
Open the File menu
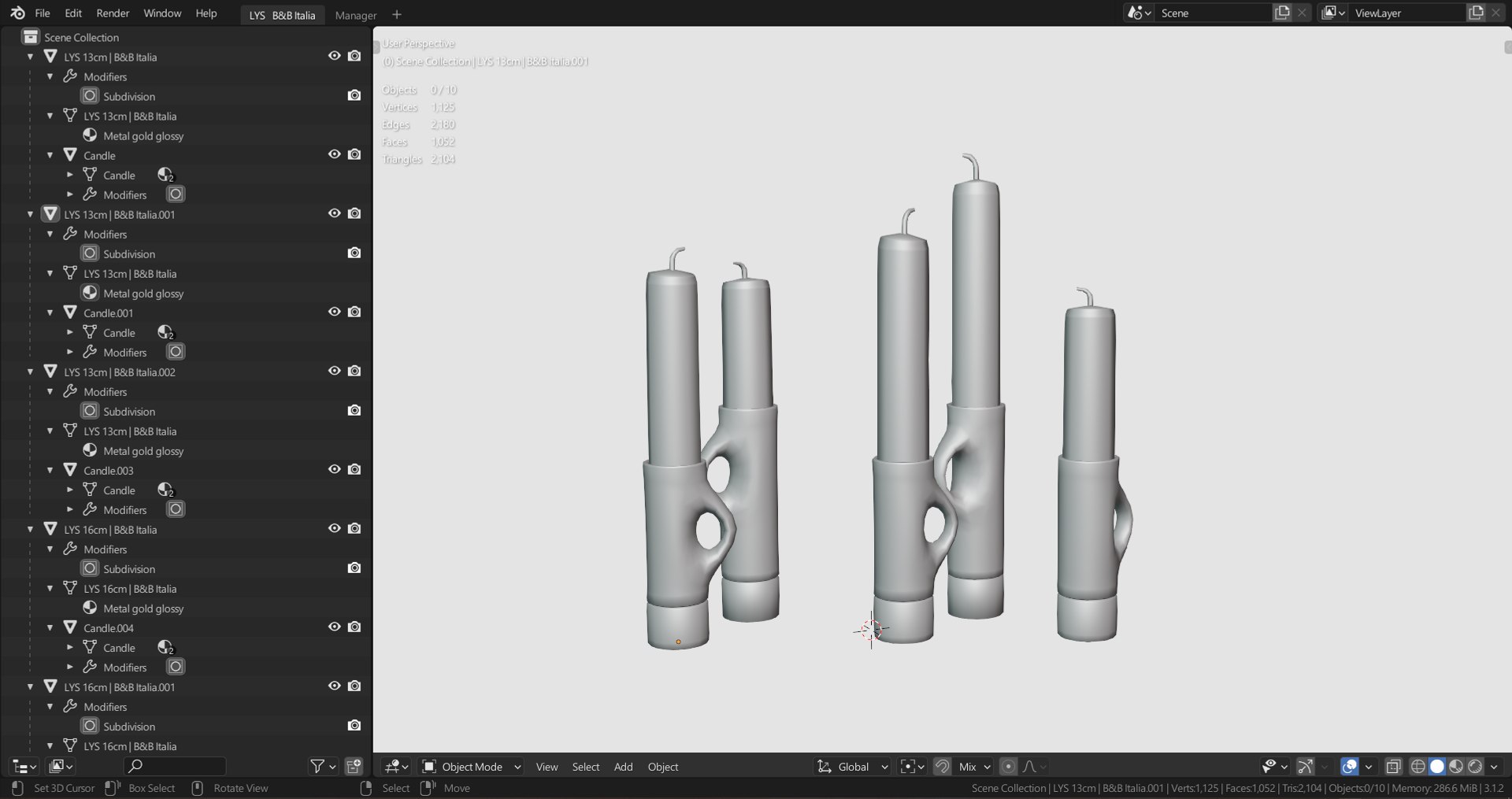(x=43, y=13)
